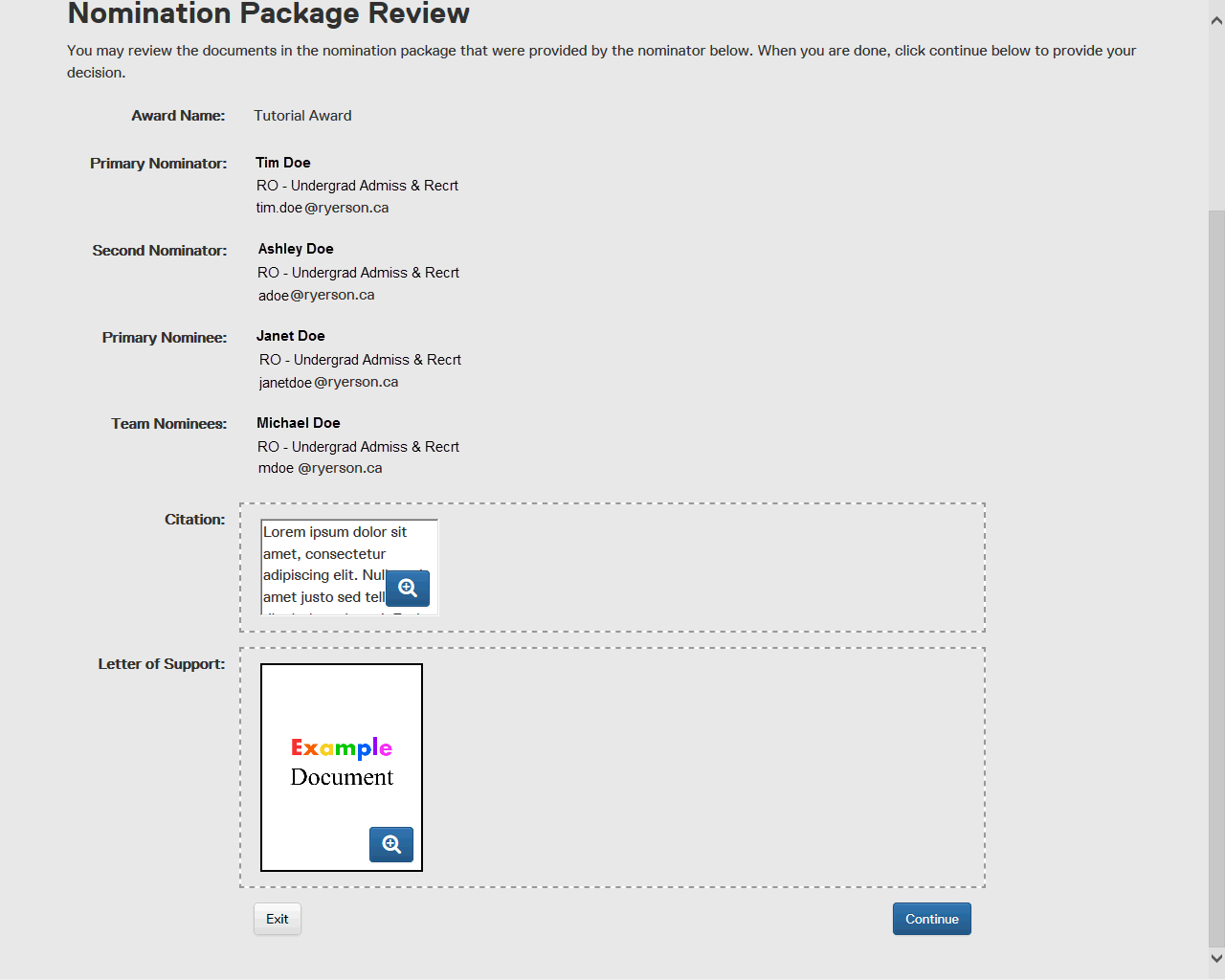Screen dimensions: 1225x980
Task: Click the tim.doe@ryerson.ca email address
Action: click(x=323, y=208)
